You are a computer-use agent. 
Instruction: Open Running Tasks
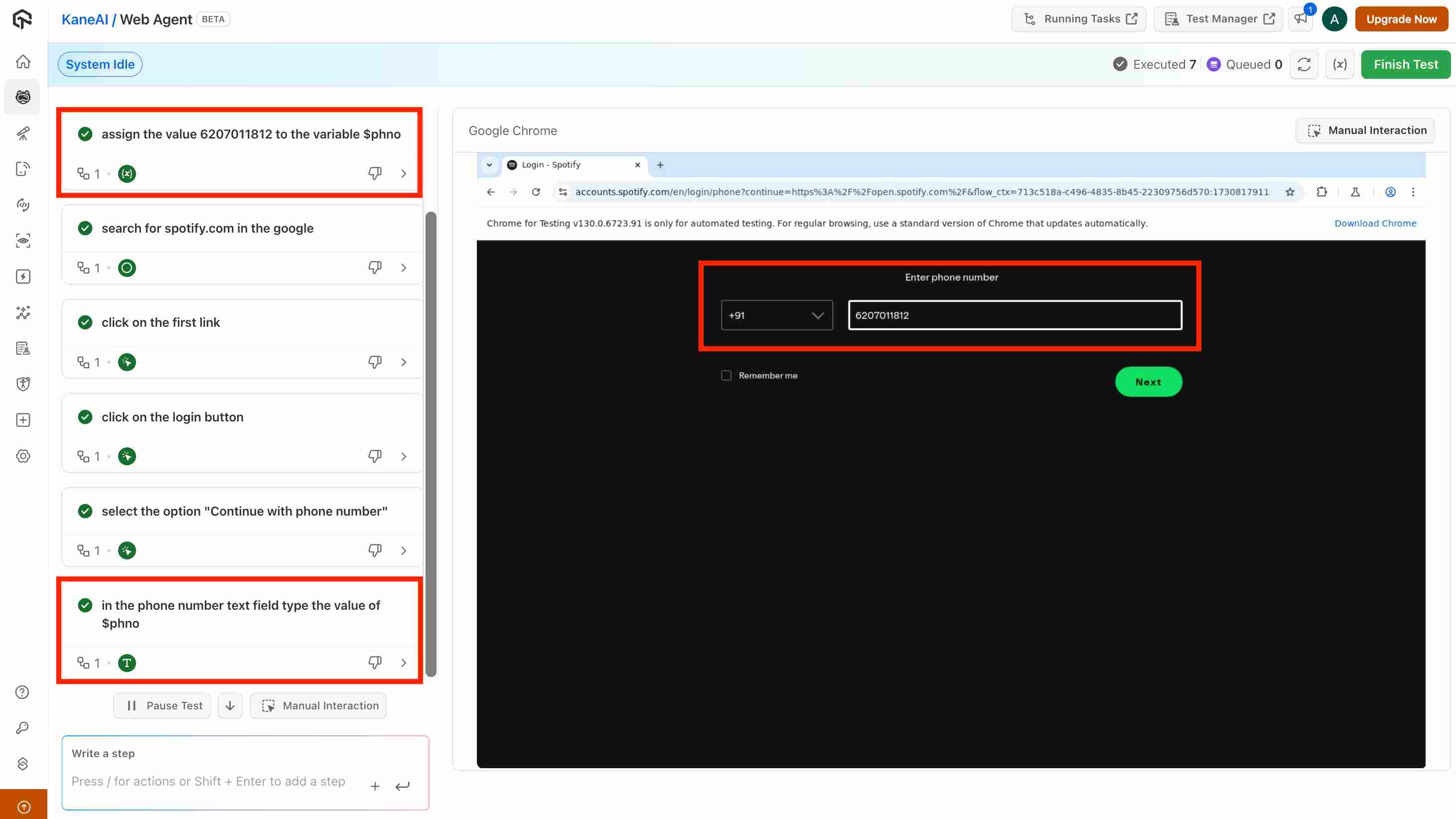coord(1078,19)
